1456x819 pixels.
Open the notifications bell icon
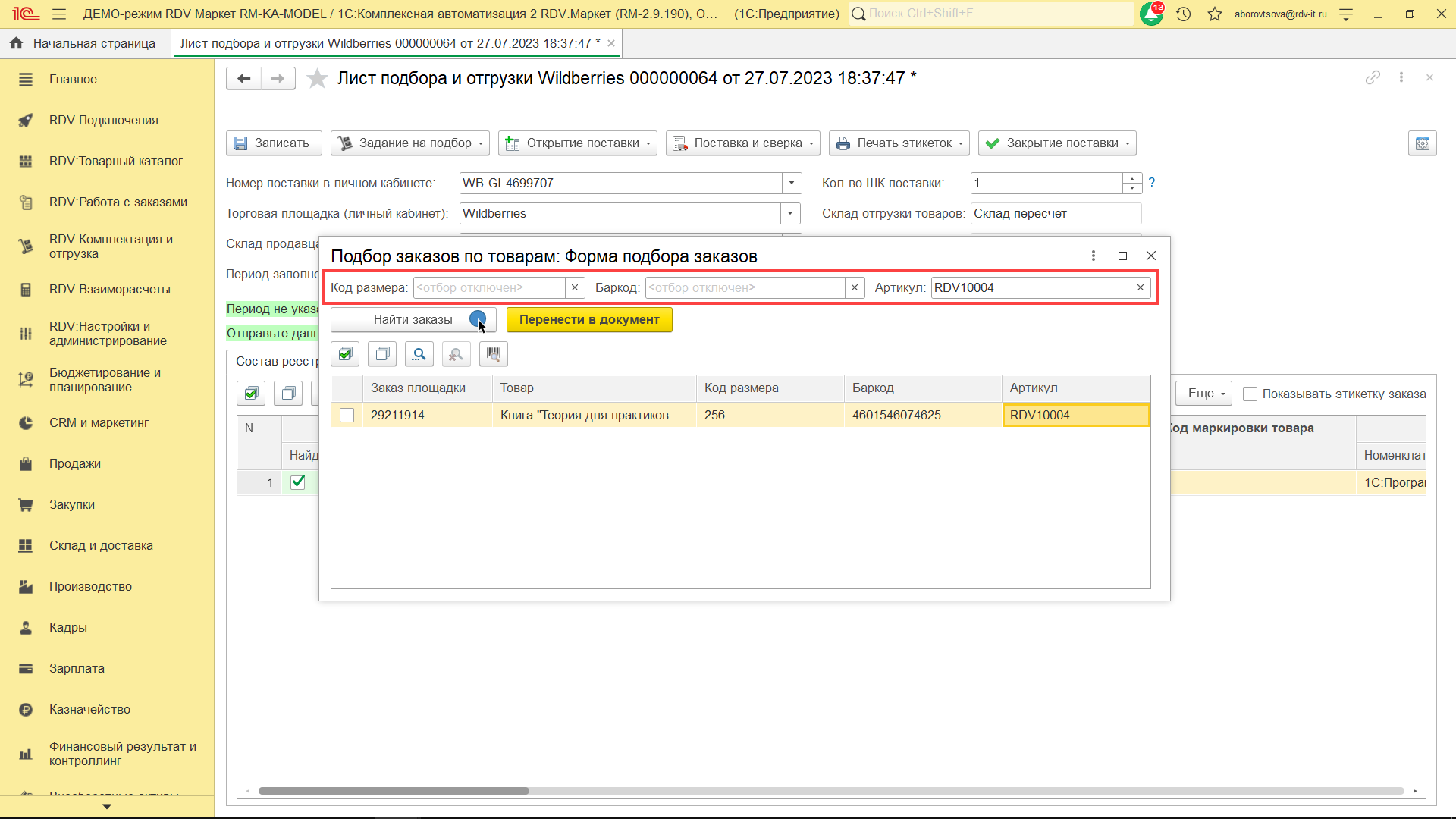1151,14
